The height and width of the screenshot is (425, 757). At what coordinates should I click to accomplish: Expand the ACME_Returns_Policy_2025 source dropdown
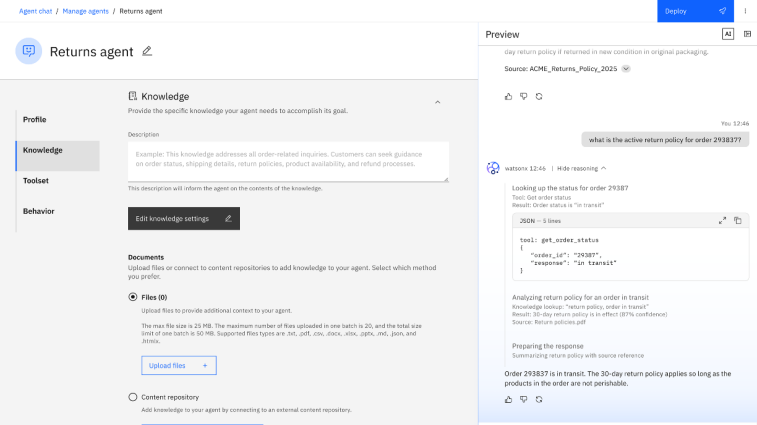[626, 69]
